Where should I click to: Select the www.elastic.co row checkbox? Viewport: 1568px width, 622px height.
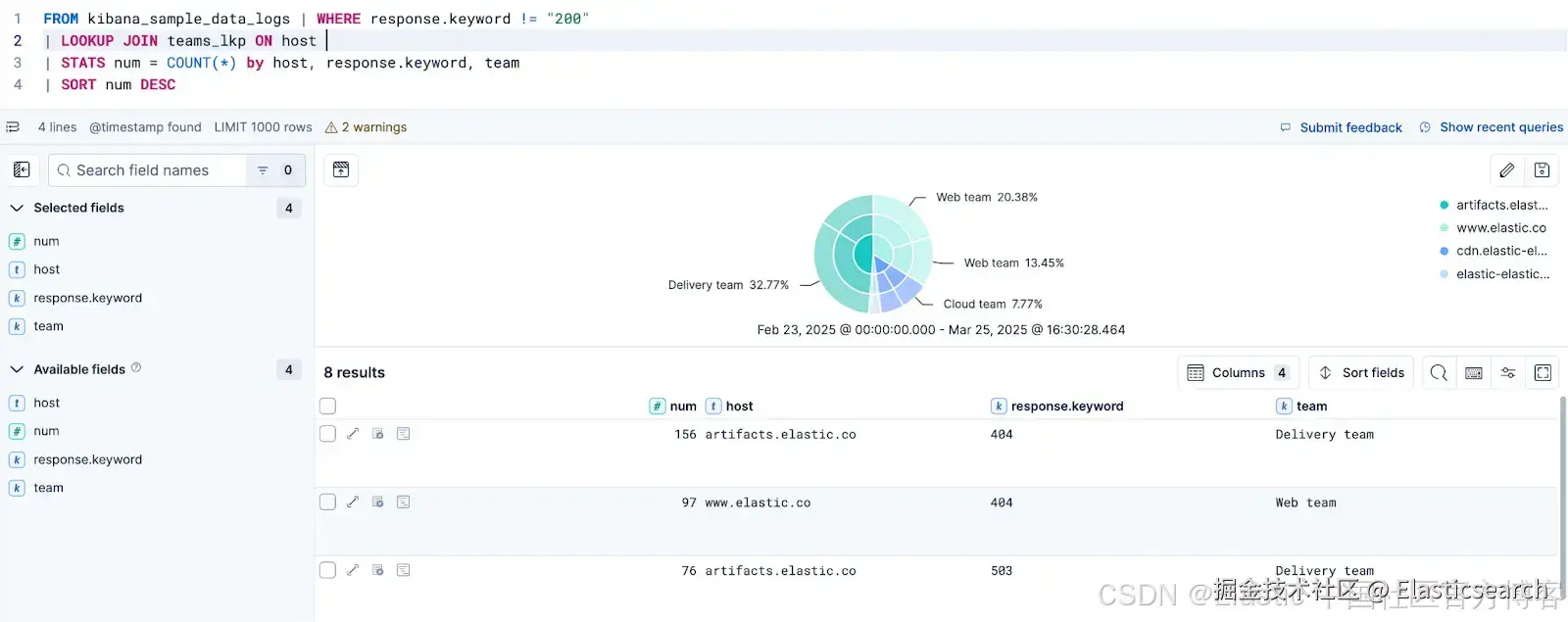point(328,502)
